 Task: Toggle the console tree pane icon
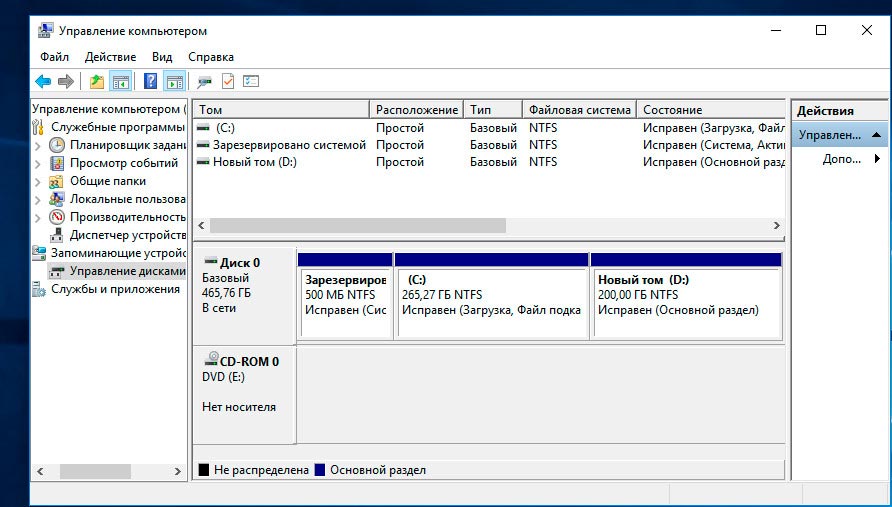(x=121, y=82)
